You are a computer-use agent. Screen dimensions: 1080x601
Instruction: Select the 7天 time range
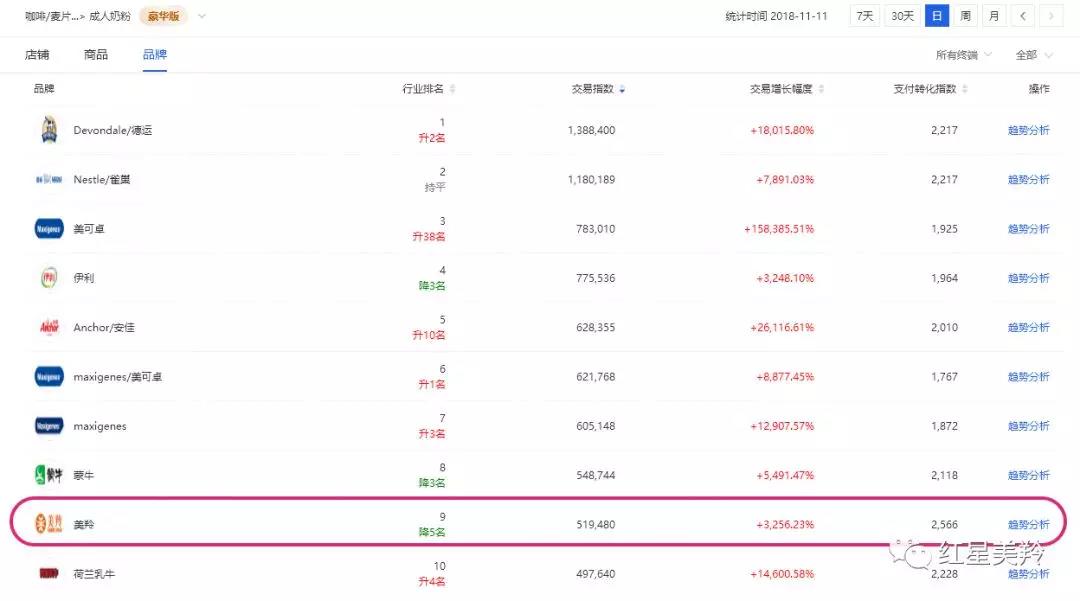[x=864, y=16]
